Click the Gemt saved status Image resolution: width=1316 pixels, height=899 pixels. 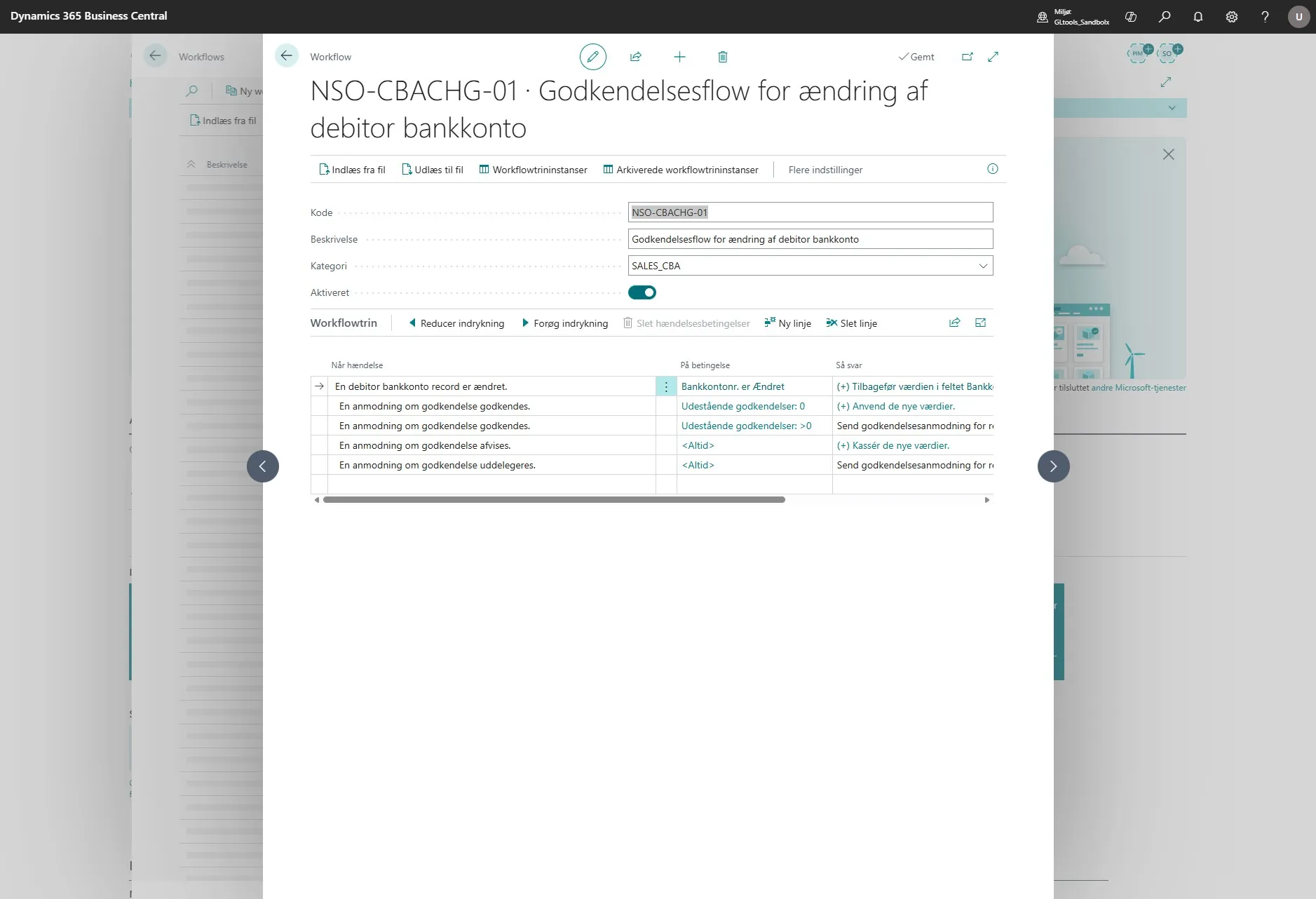(x=916, y=57)
